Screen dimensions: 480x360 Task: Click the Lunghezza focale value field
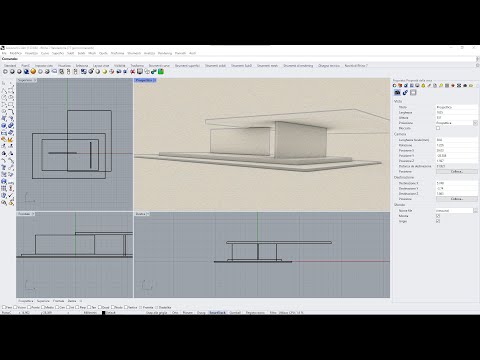457,140
